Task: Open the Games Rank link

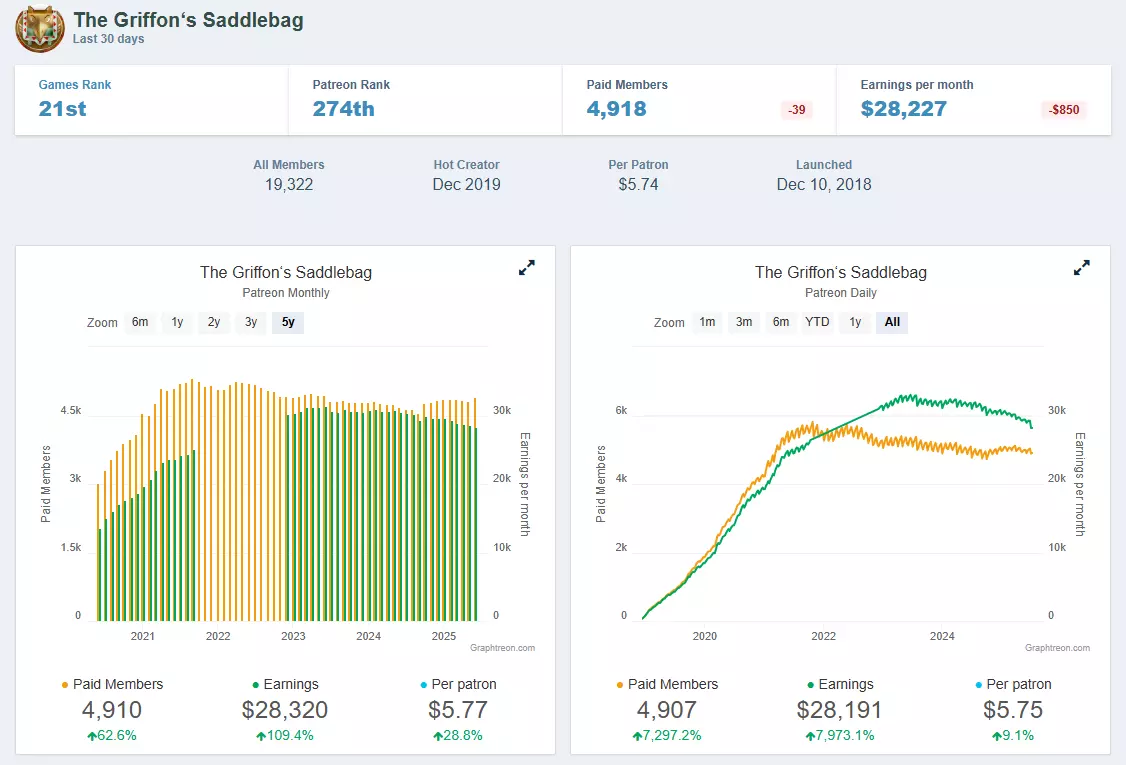Action: pos(75,85)
